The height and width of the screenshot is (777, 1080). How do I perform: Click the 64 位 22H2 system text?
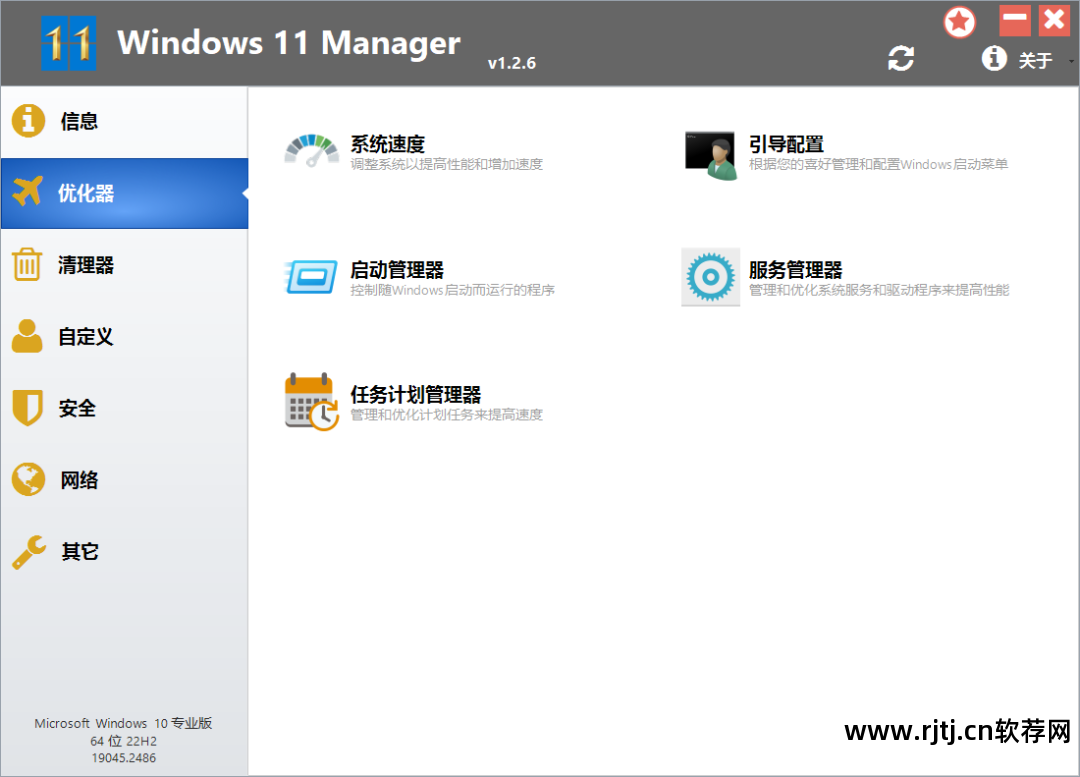[123, 741]
